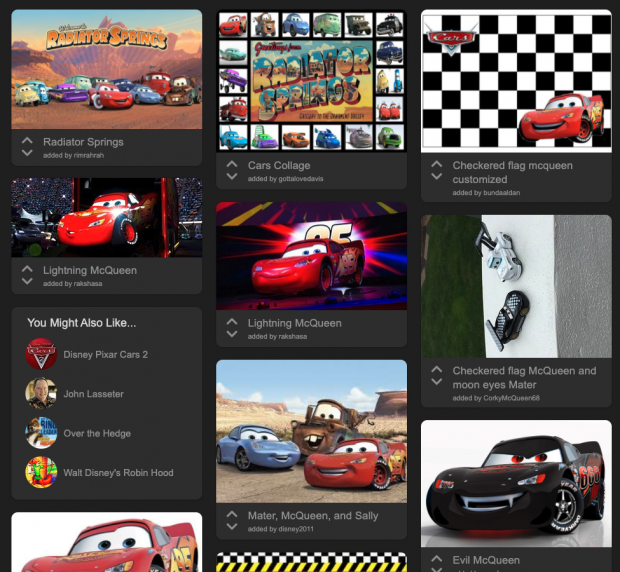The width and height of the screenshot is (620, 572).
Task: Downvote the Radiator Springs image
Action: tap(27, 153)
